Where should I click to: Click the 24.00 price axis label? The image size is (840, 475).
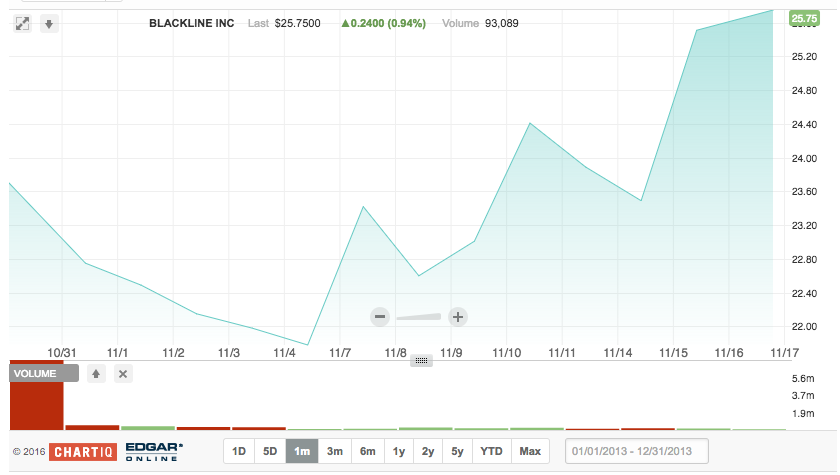pos(804,158)
